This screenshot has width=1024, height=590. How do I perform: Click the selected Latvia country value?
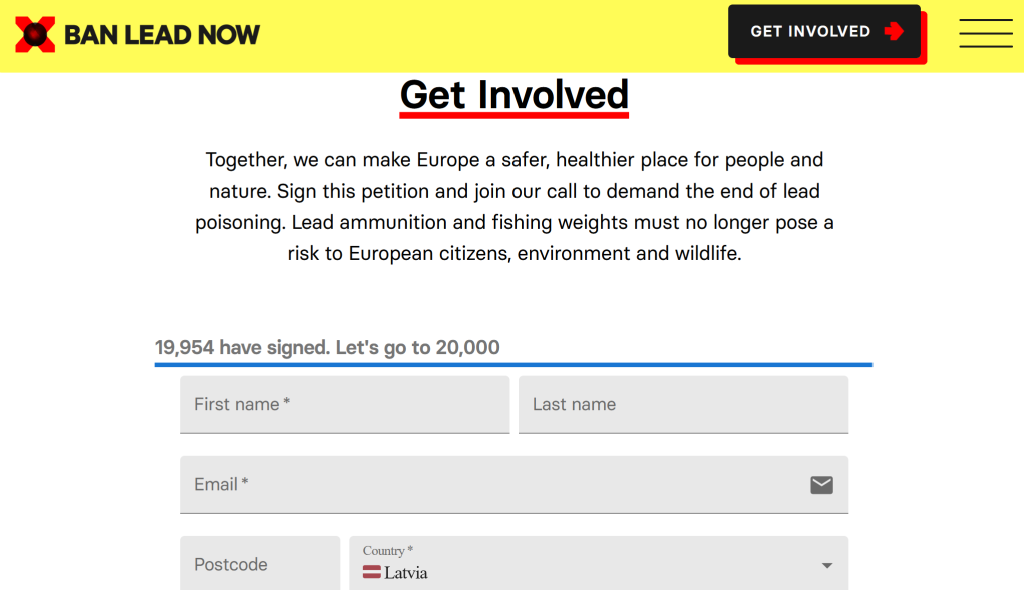click(406, 573)
